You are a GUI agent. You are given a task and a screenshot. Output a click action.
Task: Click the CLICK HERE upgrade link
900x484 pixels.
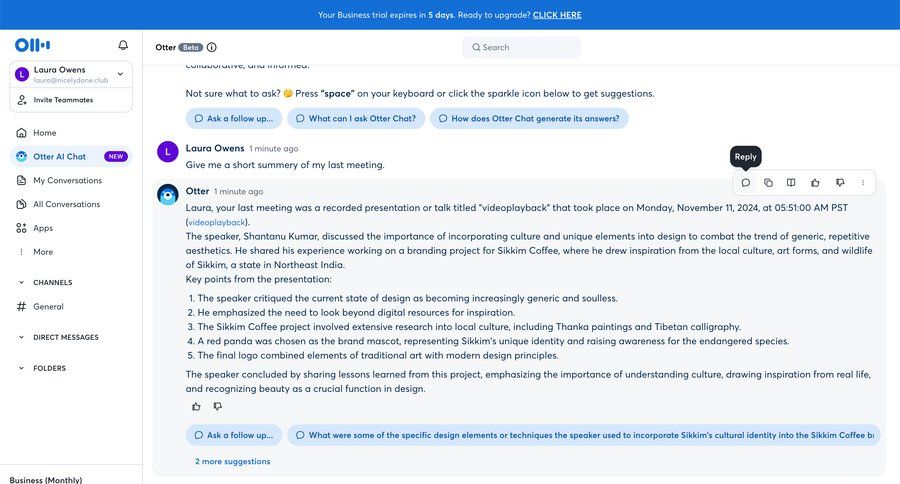(x=557, y=15)
